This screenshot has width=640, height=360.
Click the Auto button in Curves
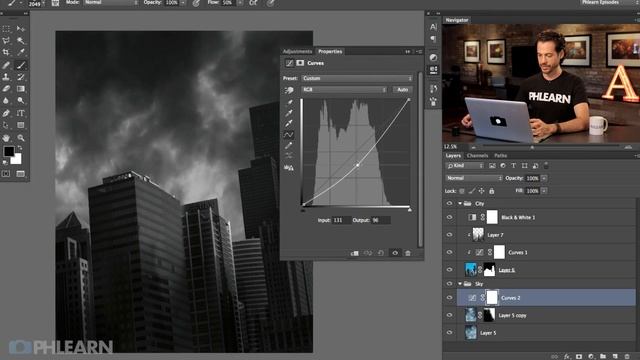402,89
